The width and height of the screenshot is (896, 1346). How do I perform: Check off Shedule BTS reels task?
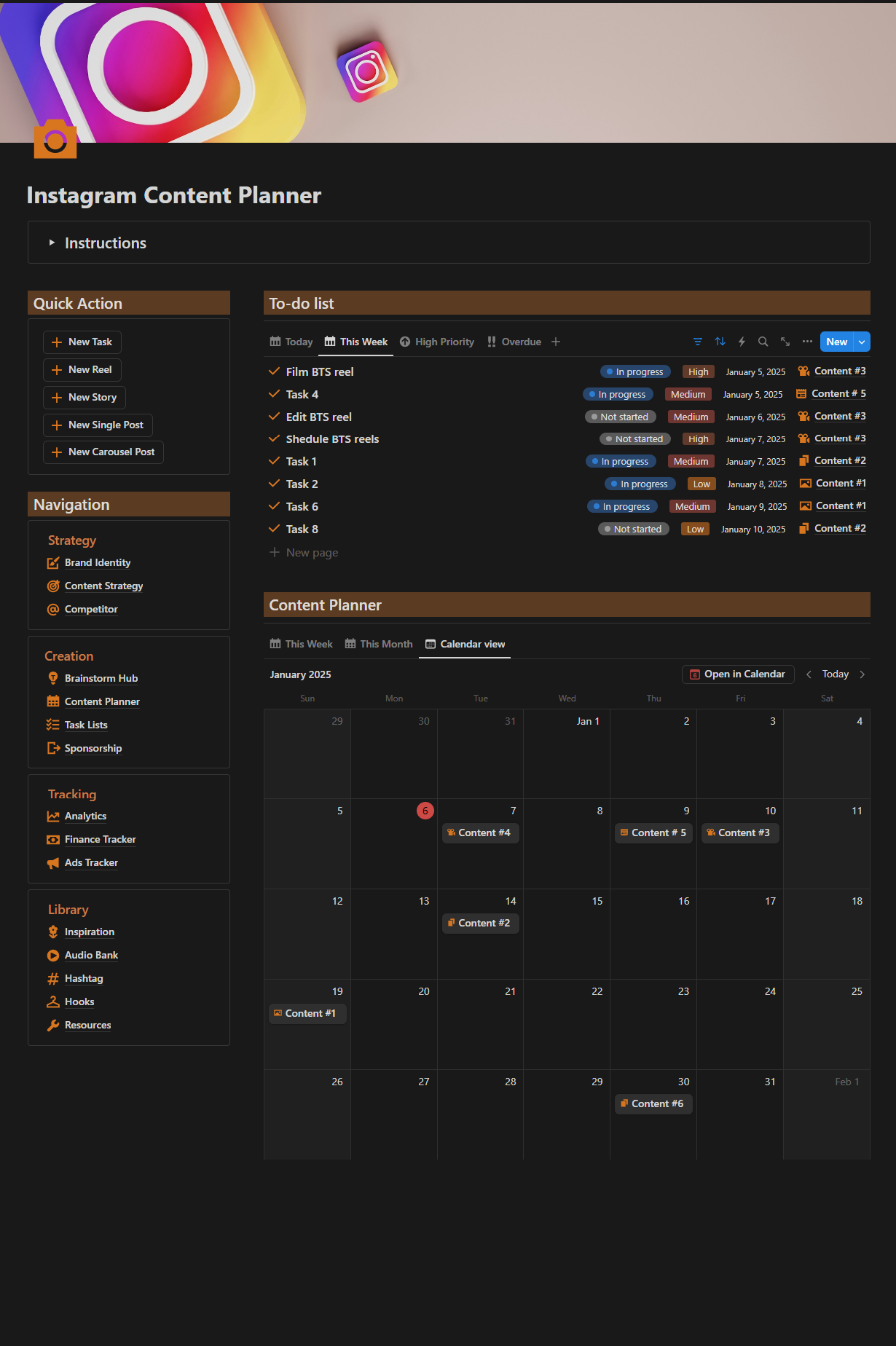[275, 438]
